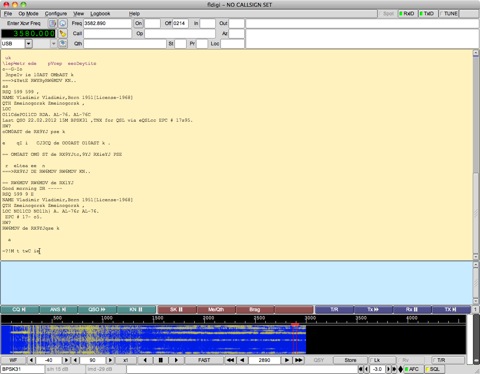The image size is (480, 374).
Task: Click the CQ macro button
Action: 20,310
